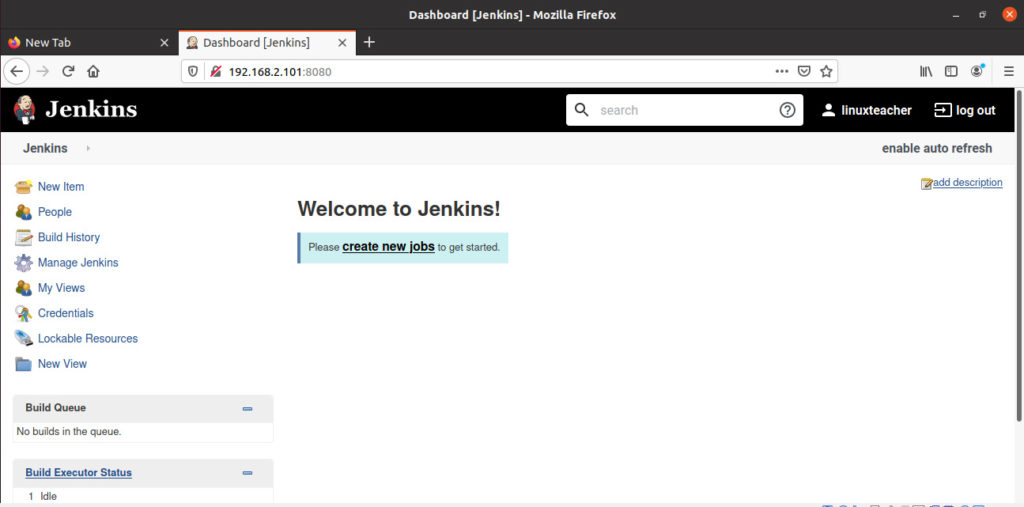The width and height of the screenshot is (1024, 507).
Task: Open the Firefox account icon
Action: [977, 71]
